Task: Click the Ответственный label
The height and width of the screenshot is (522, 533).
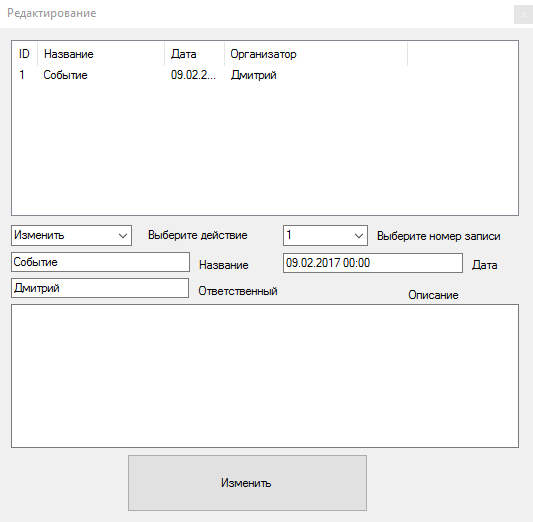Action: 238,291
